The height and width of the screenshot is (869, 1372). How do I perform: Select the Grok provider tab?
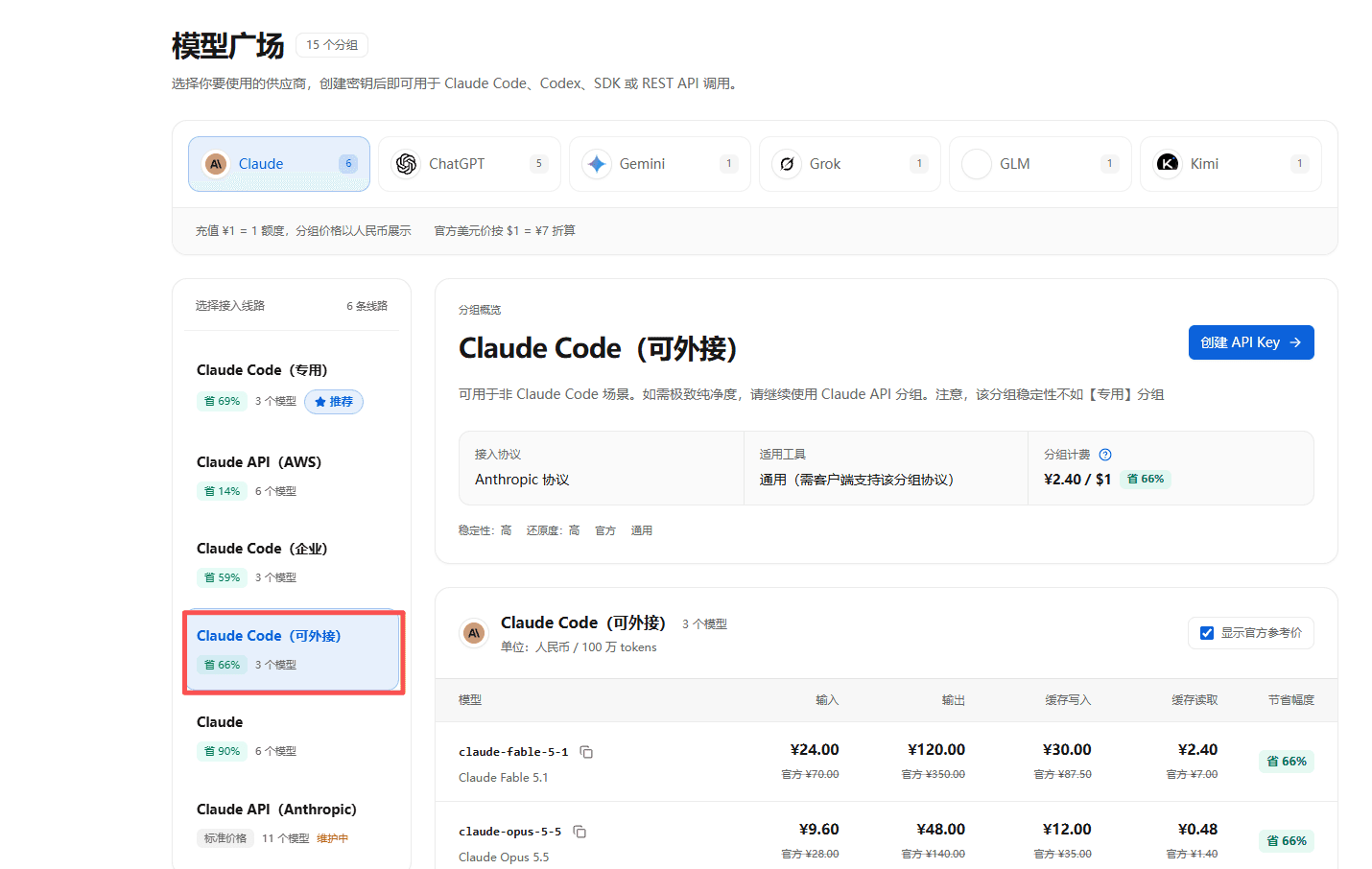click(x=850, y=164)
